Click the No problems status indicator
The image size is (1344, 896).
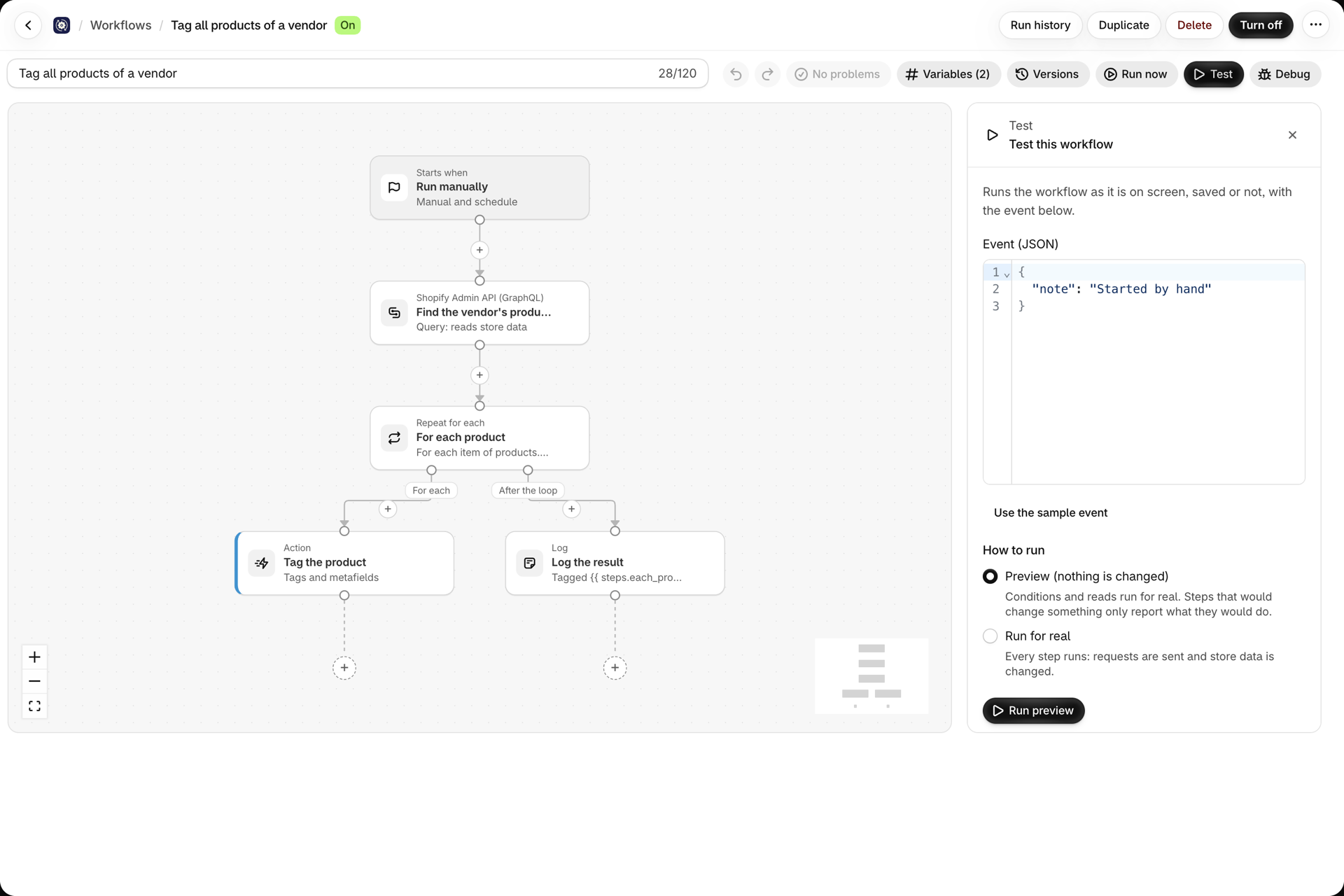tap(838, 74)
